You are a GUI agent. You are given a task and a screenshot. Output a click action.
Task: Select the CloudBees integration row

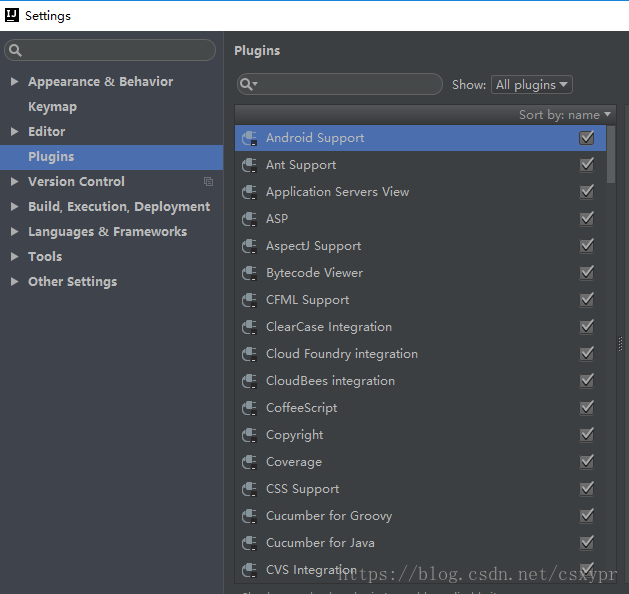[420, 381]
